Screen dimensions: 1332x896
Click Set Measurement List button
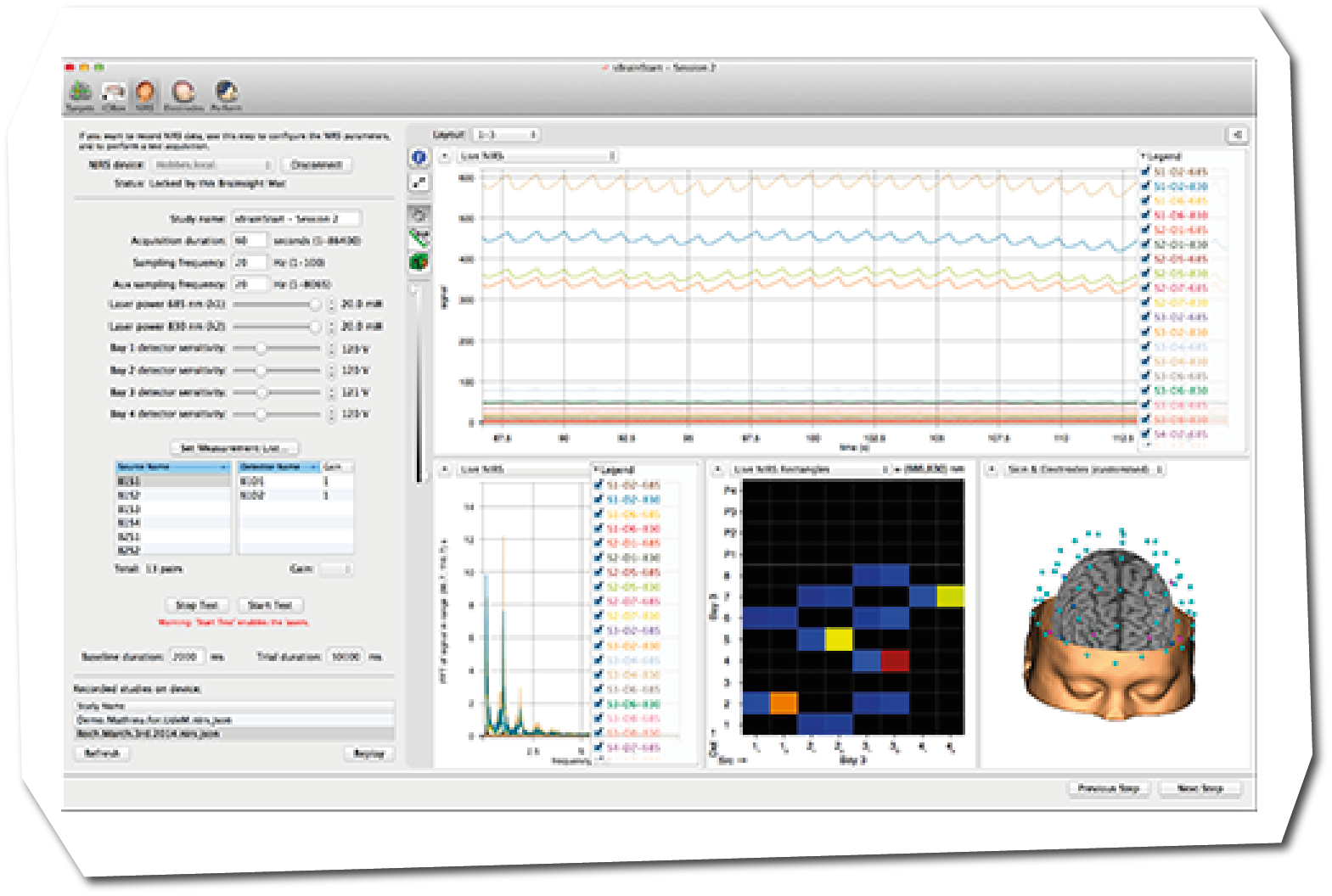click(x=235, y=448)
